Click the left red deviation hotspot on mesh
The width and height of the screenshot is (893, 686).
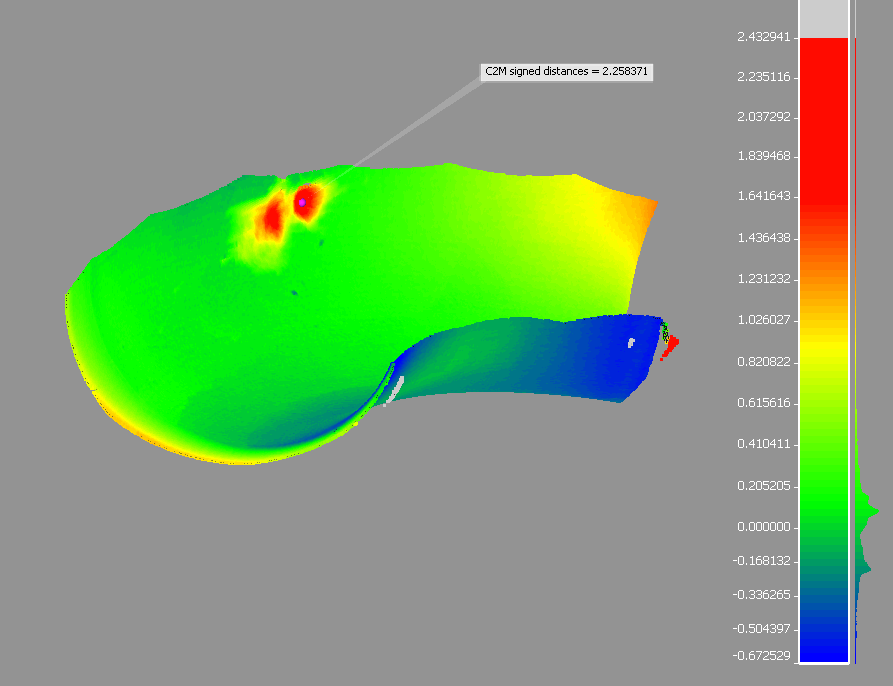pyautogui.click(x=271, y=217)
